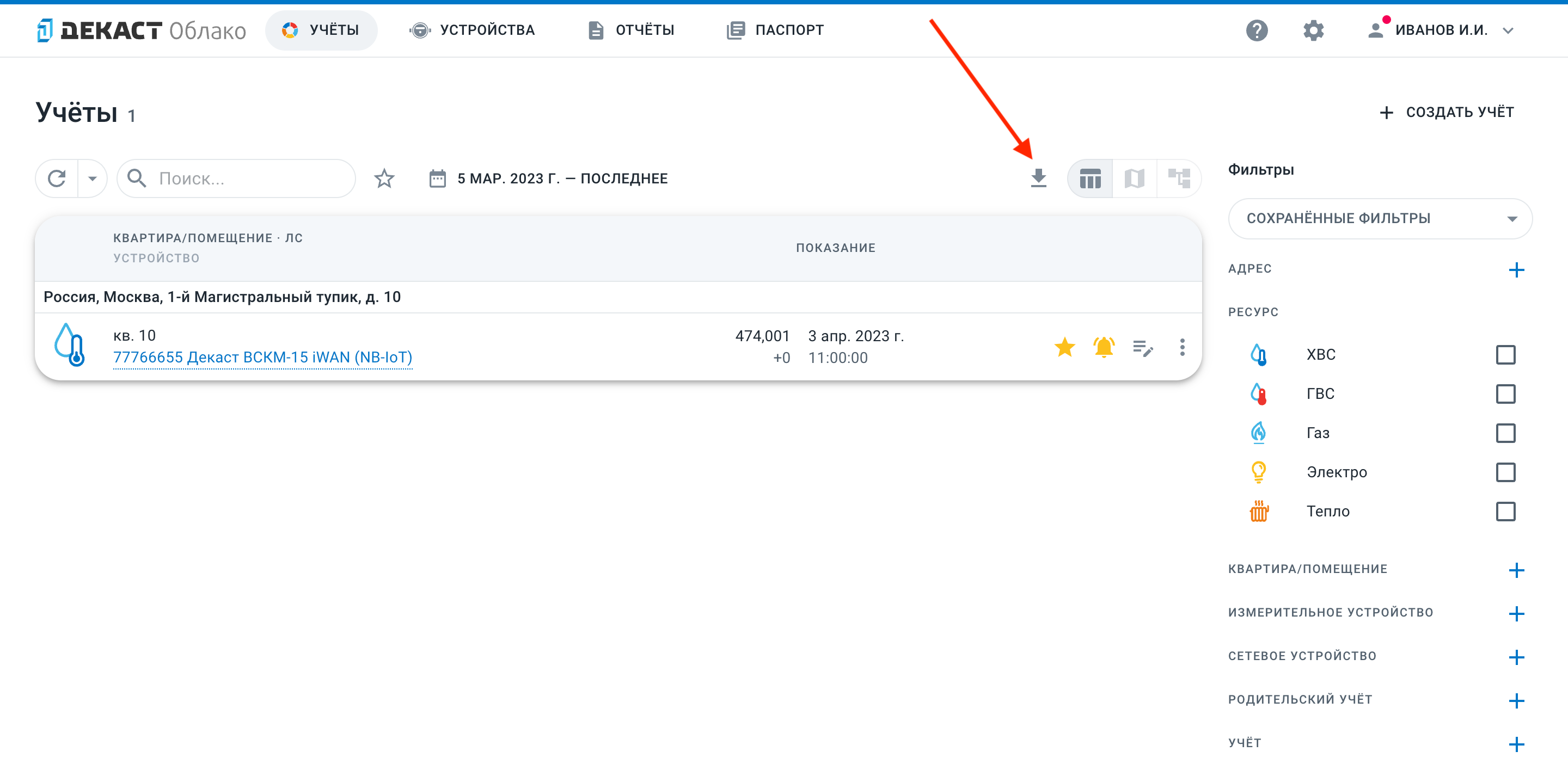Image resolution: width=1568 pixels, height=776 pixels.
Task: Expand the Адрес filter
Action: point(1516,269)
